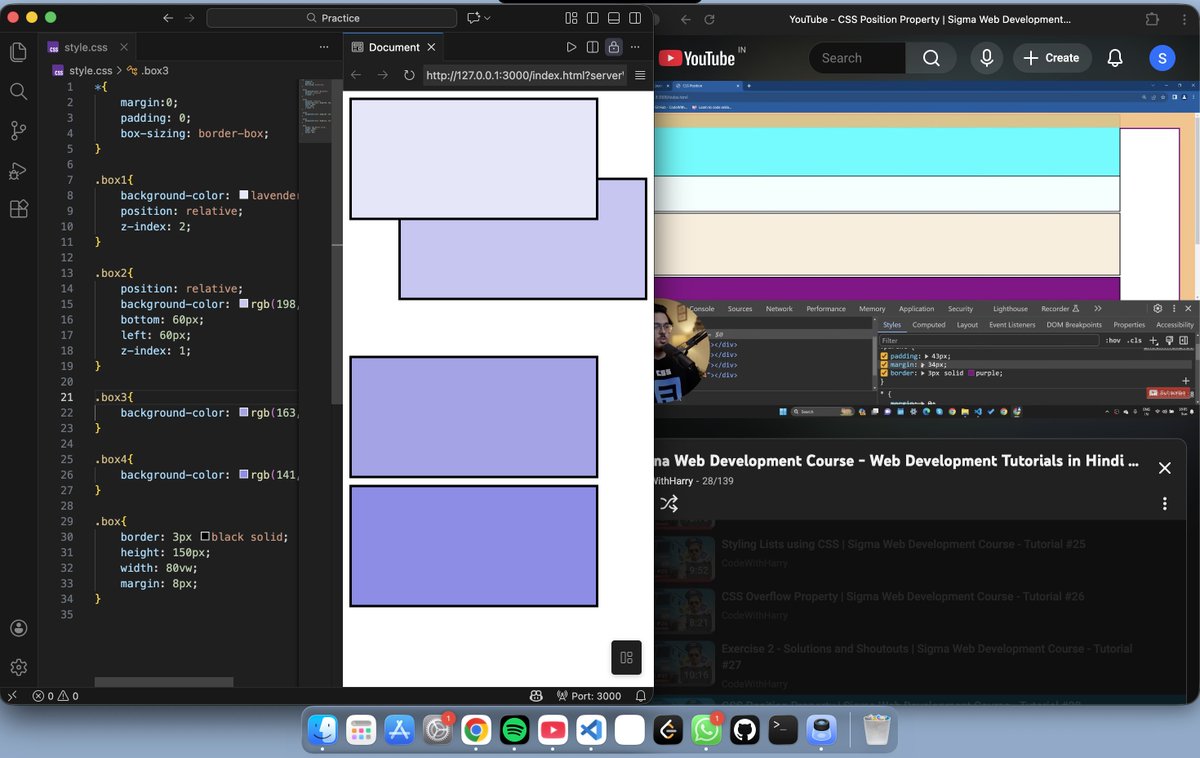Open the errors and warnings status item
1200x758 pixels.
point(55,696)
